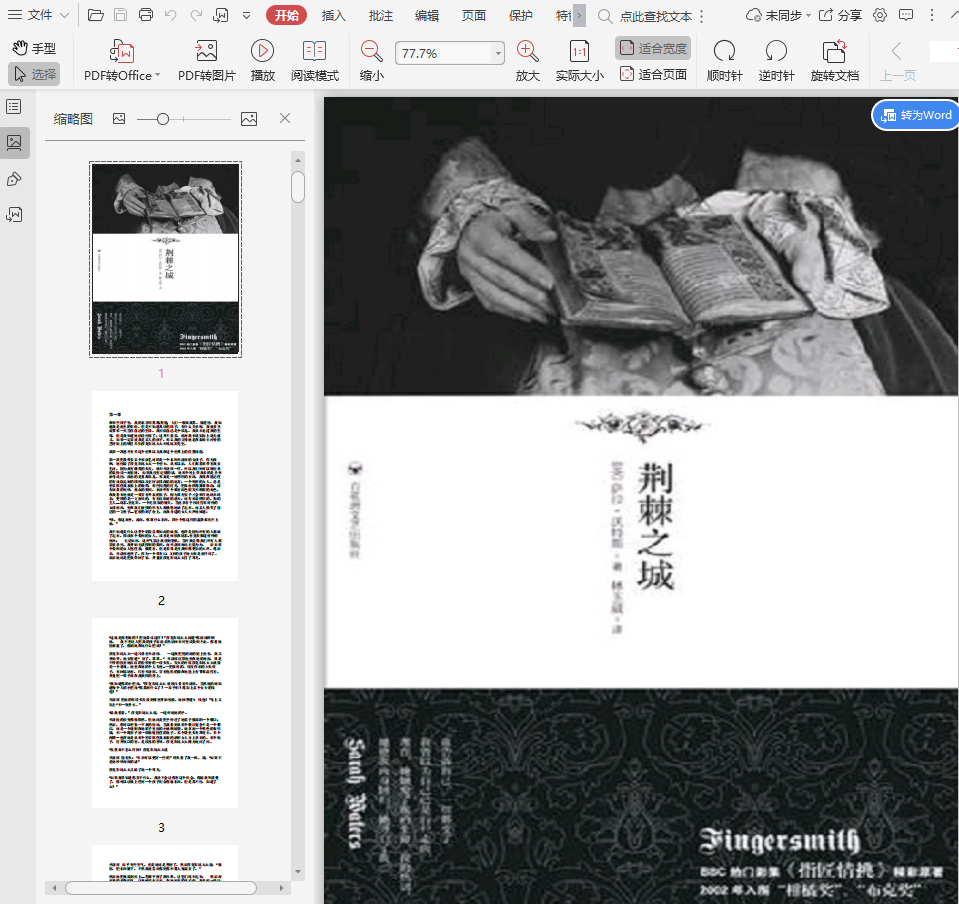Click the open folder icon

point(95,15)
